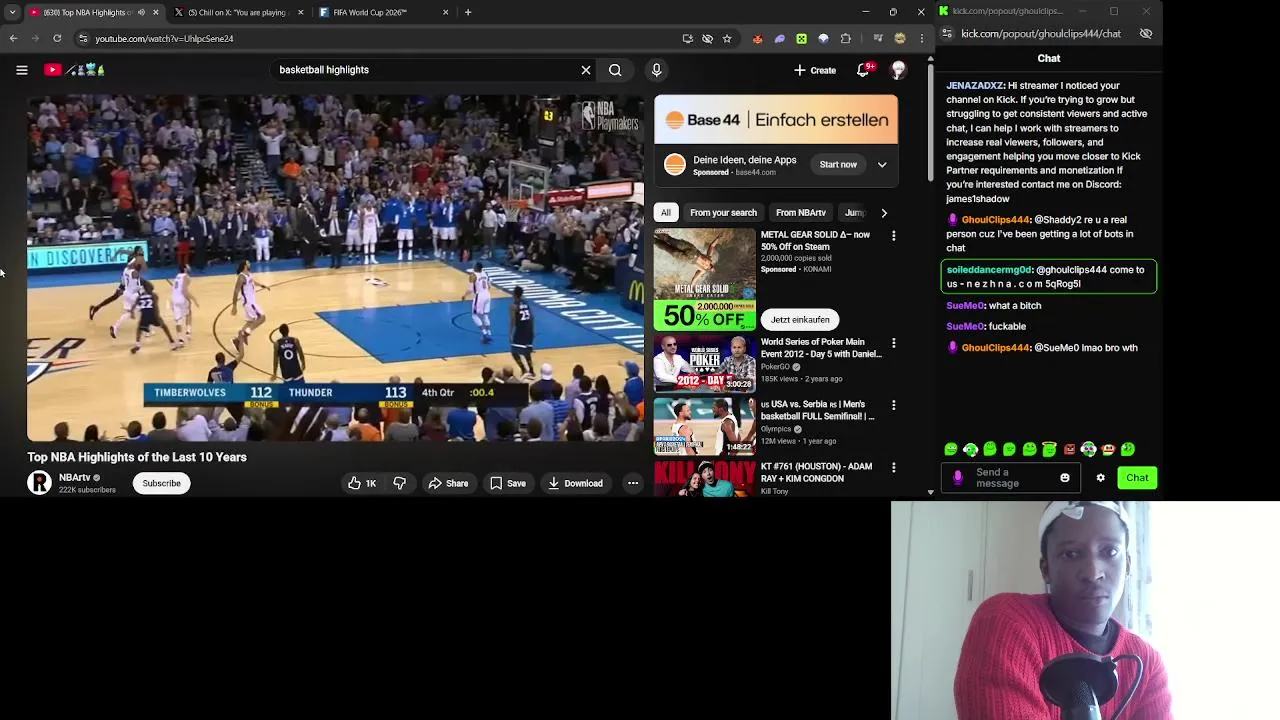Open KT #761 Houston video thumbnail
Viewport: 1280px width, 720px height.
pyautogui.click(x=705, y=478)
